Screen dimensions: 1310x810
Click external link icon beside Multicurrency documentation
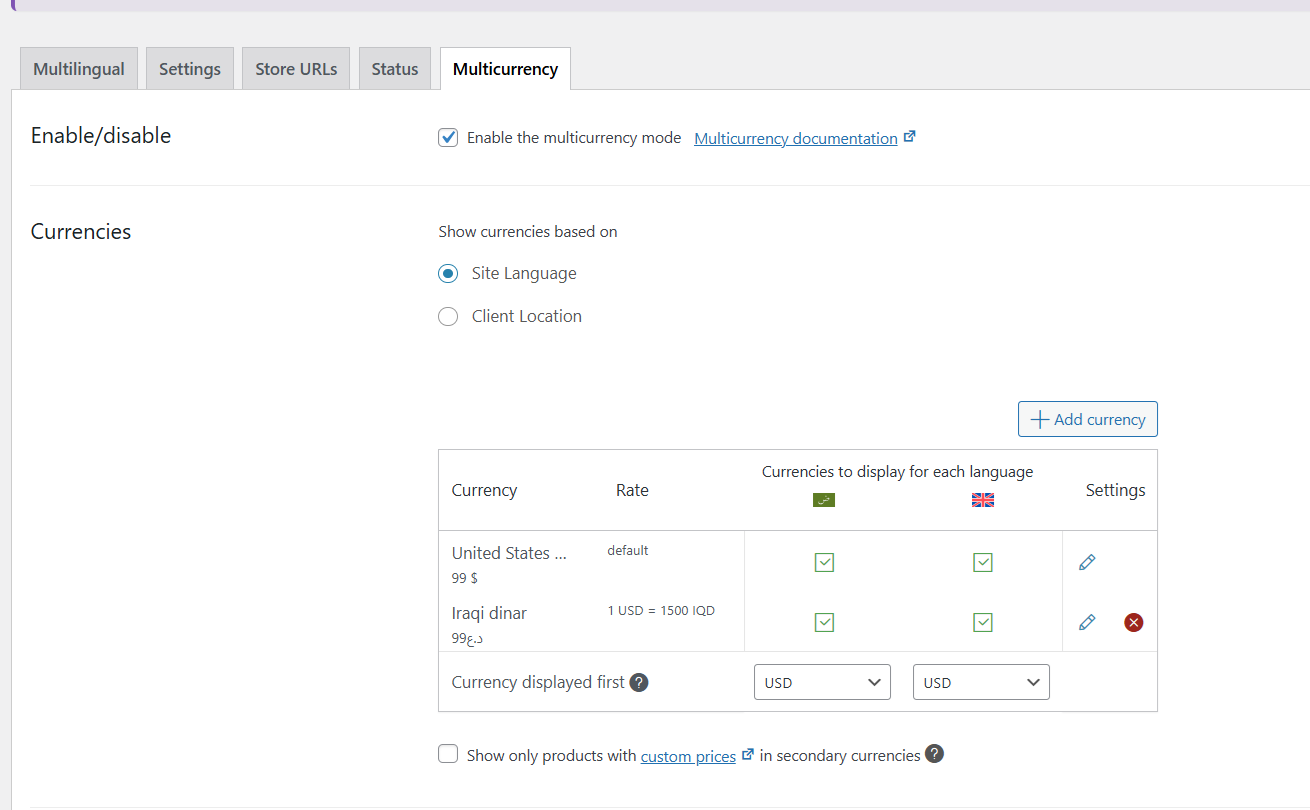tap(909, 137)
